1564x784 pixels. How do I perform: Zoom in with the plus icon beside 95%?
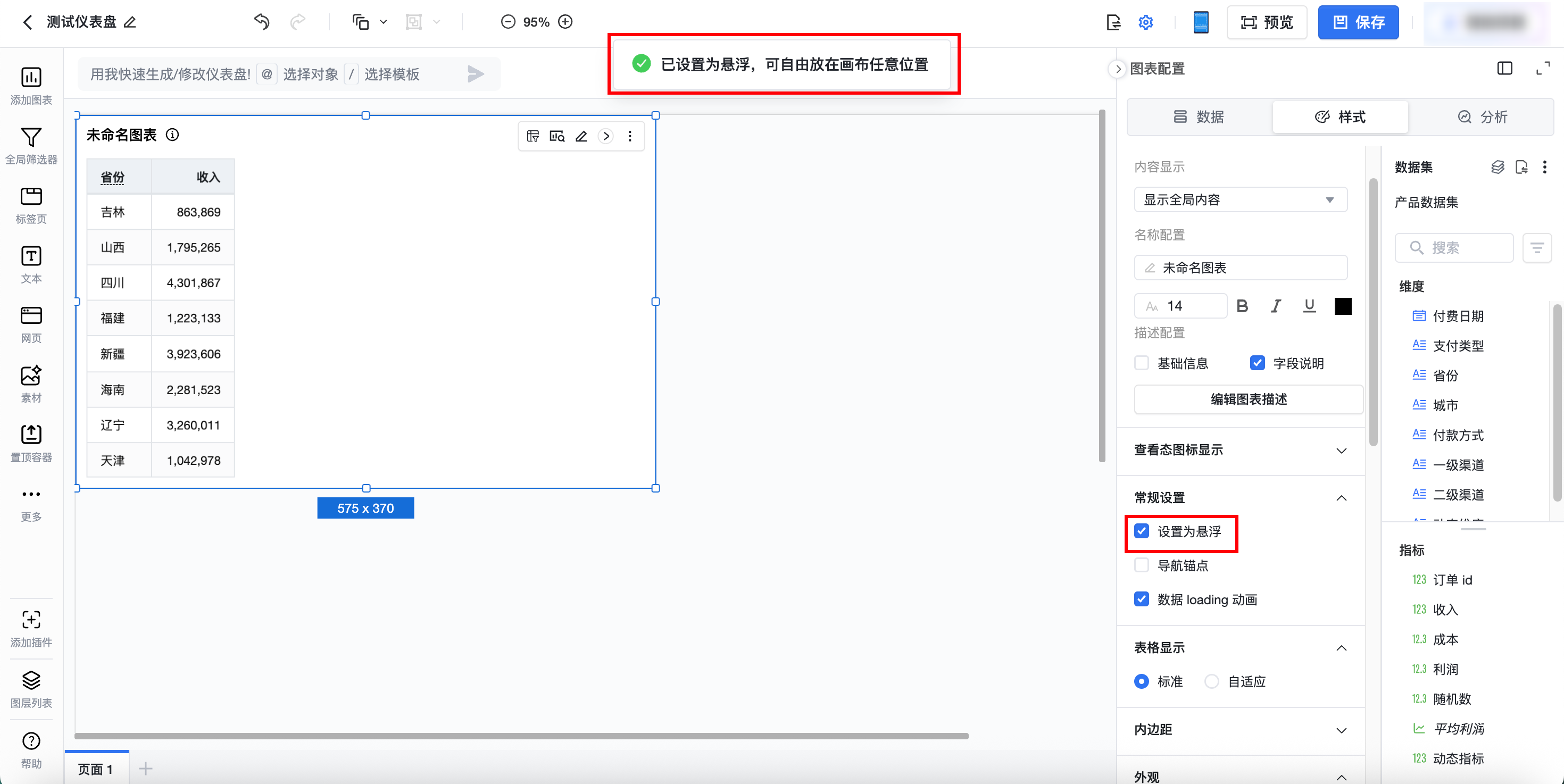(565, 22)
